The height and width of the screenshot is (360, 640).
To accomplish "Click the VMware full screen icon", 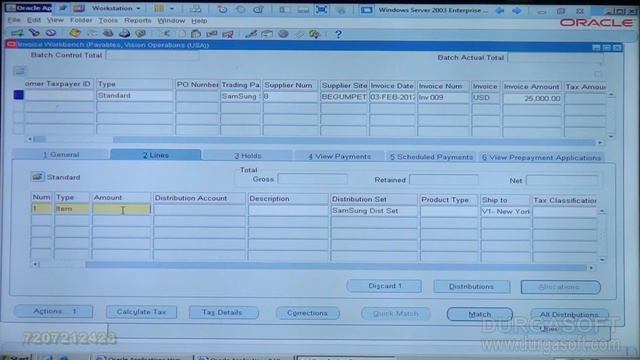I will tap(322, 9).
